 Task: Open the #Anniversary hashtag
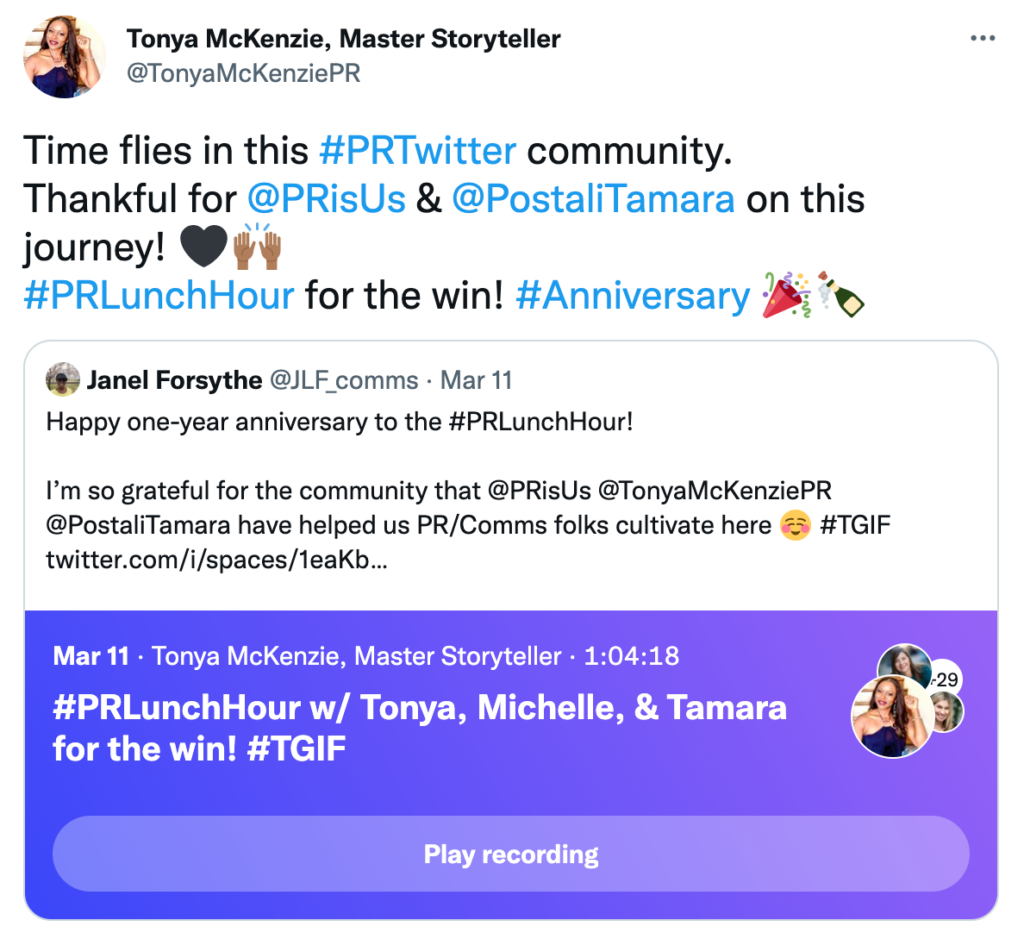click(x=633, y=296)
